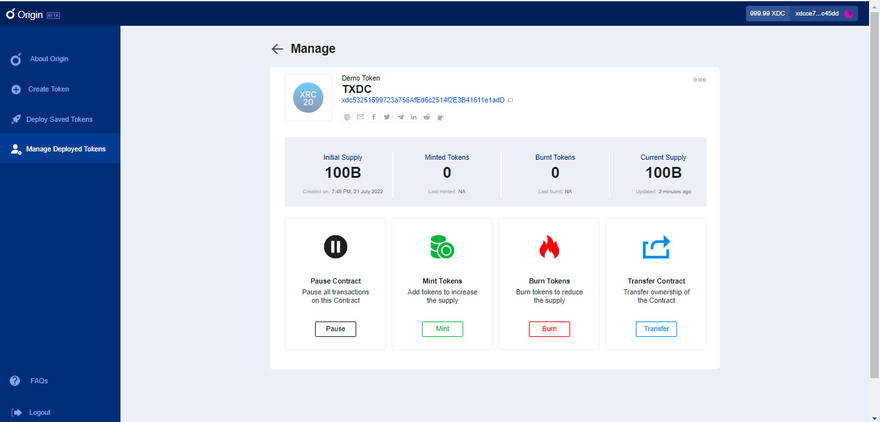Click the wallet address in the header

pos(817,14)
